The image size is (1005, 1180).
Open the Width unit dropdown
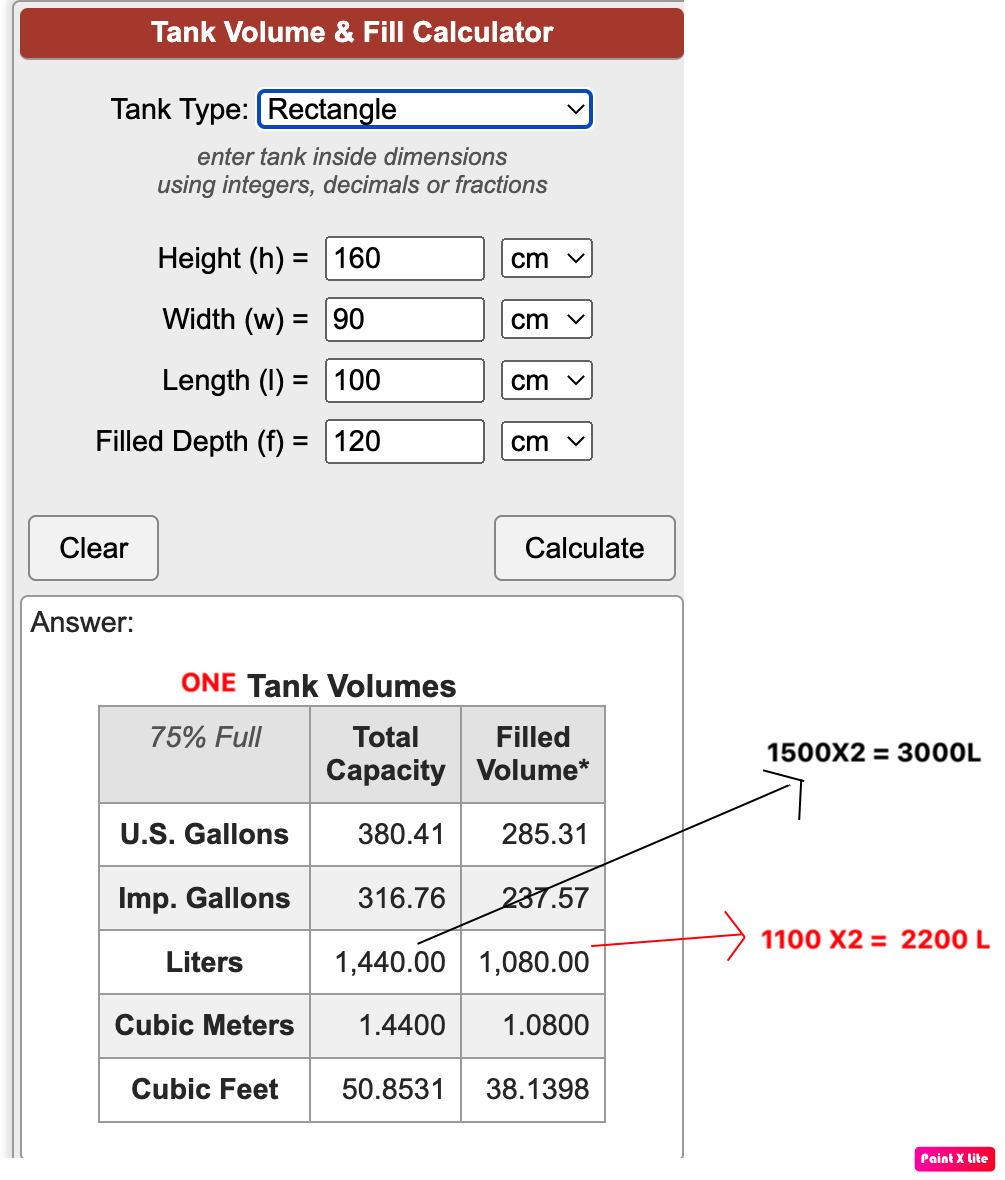tap(546, 320)
